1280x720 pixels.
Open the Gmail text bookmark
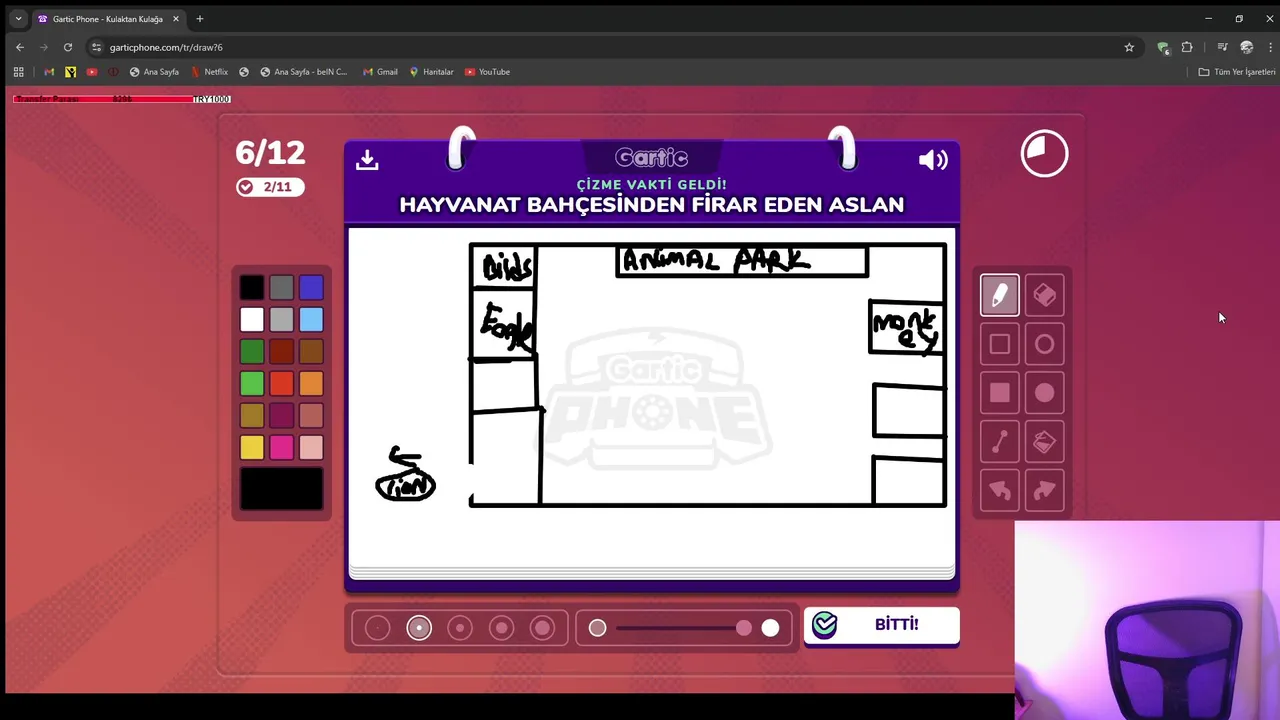[x=380, y=72]
